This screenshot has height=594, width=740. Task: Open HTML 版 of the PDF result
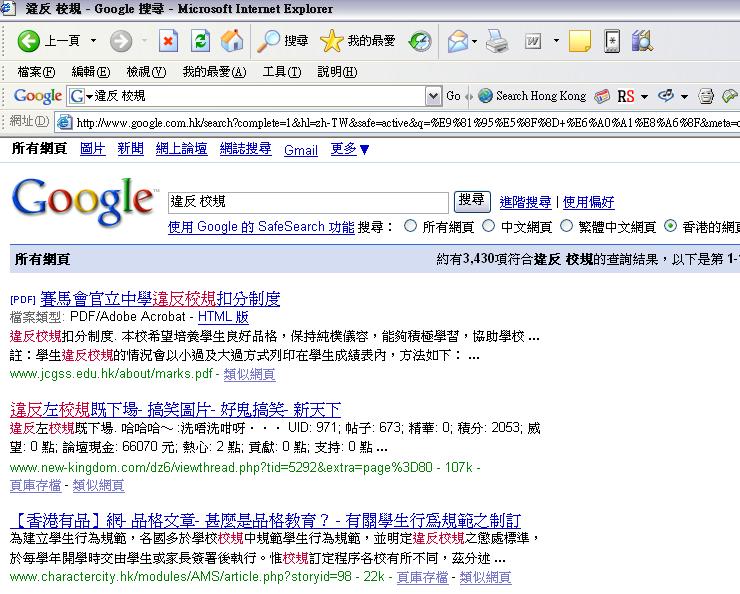coord(223,317)
